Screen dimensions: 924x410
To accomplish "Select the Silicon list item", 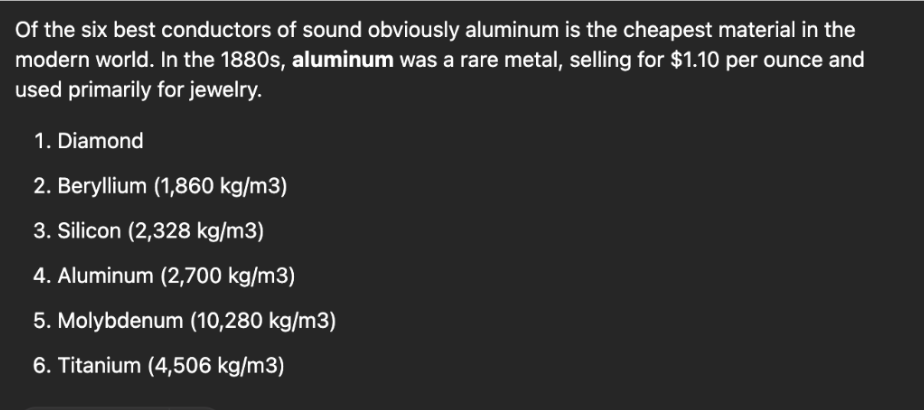I will tap(89, 231).
